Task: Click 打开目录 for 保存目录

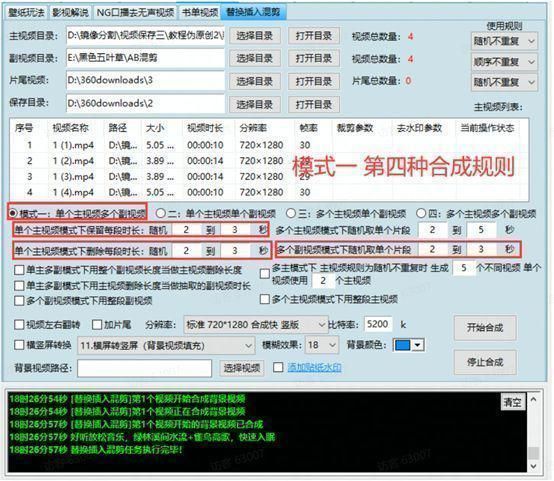Action: point(314,105)
